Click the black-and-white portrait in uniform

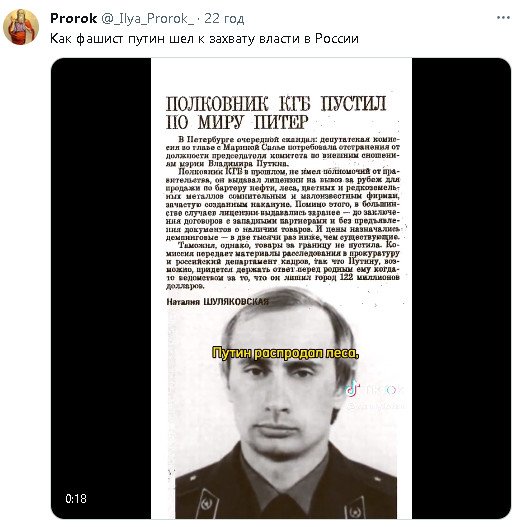click(285, 403)
